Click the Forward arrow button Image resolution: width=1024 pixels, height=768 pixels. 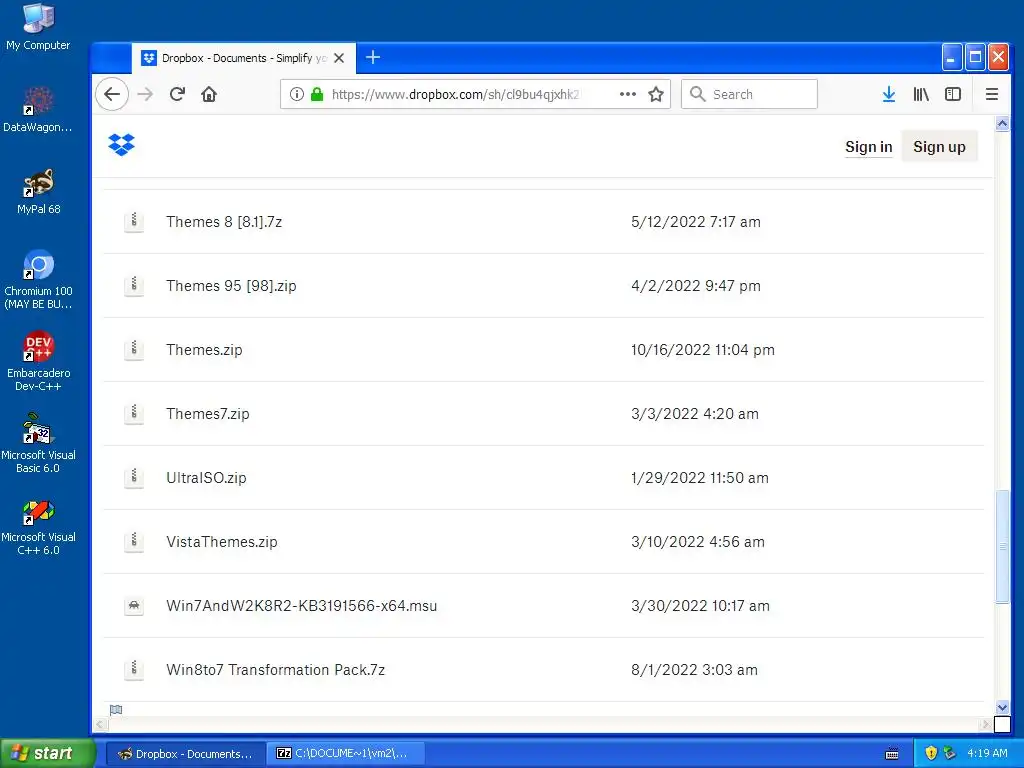point(145,94)
